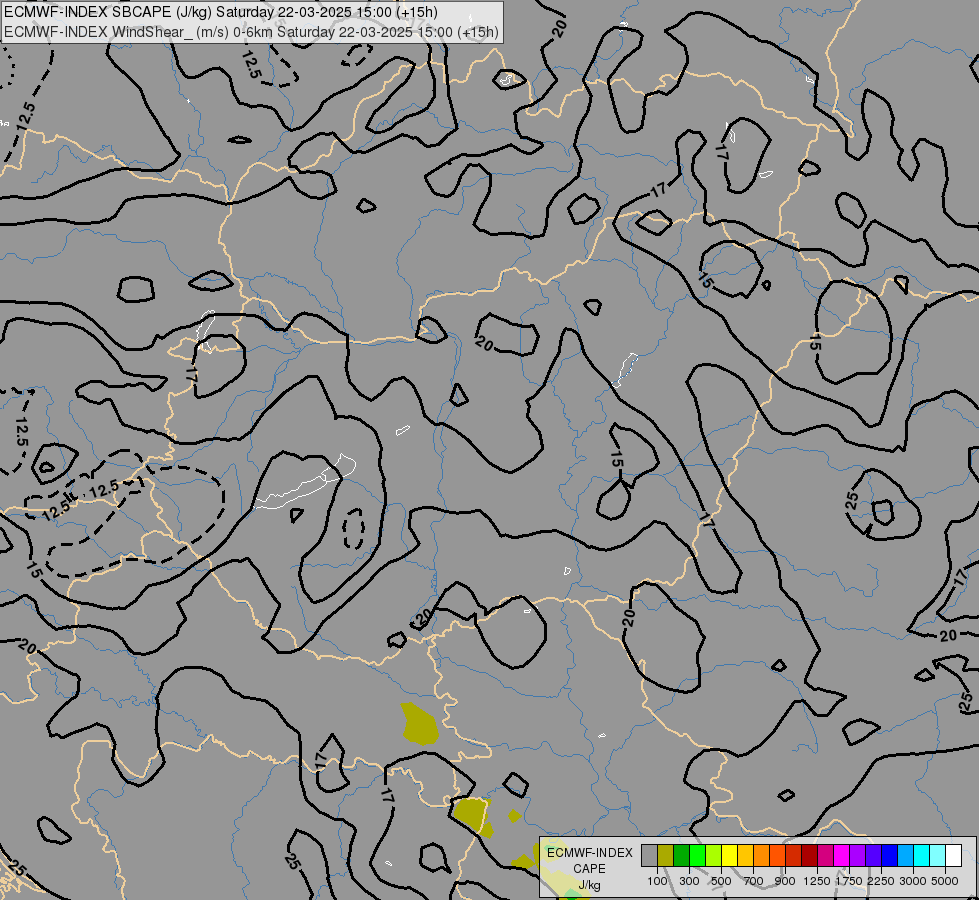Pick the indigo swatch left of 2250

[873, 856]
